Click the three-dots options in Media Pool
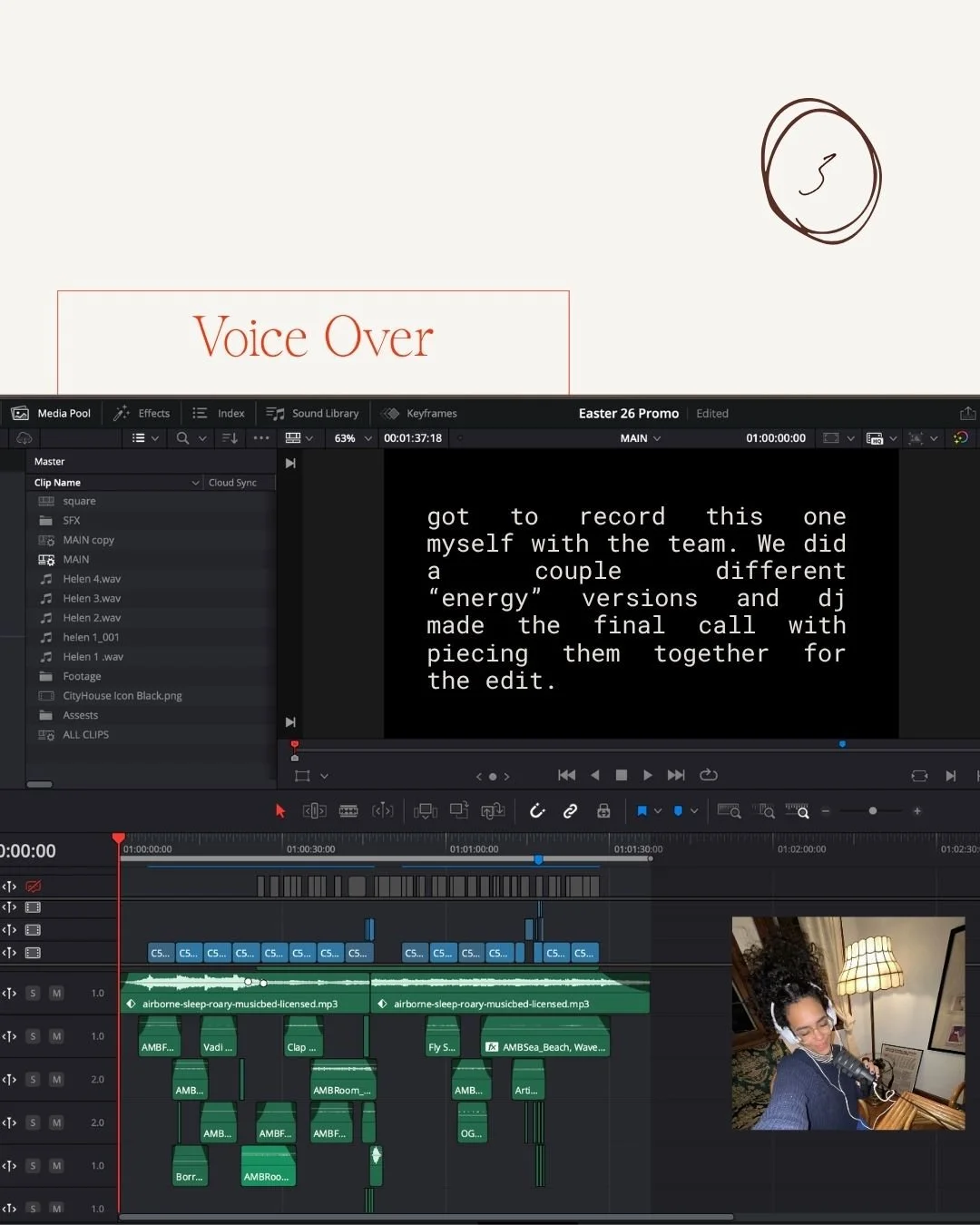 pyautogui.click(x=261, y=438)
